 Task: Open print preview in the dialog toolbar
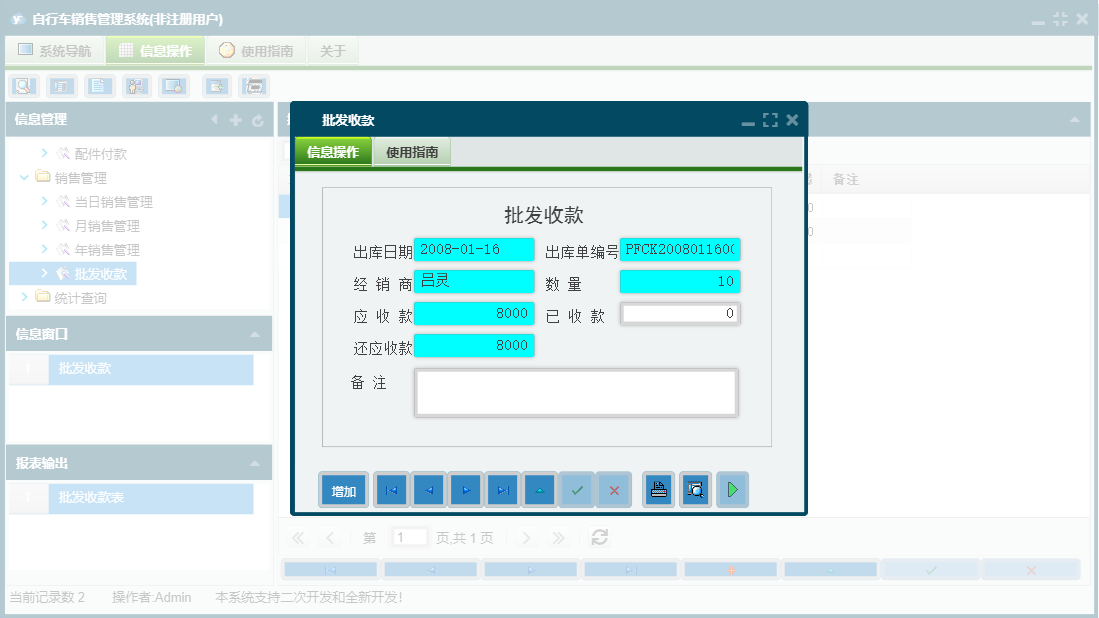pos(695,489)
